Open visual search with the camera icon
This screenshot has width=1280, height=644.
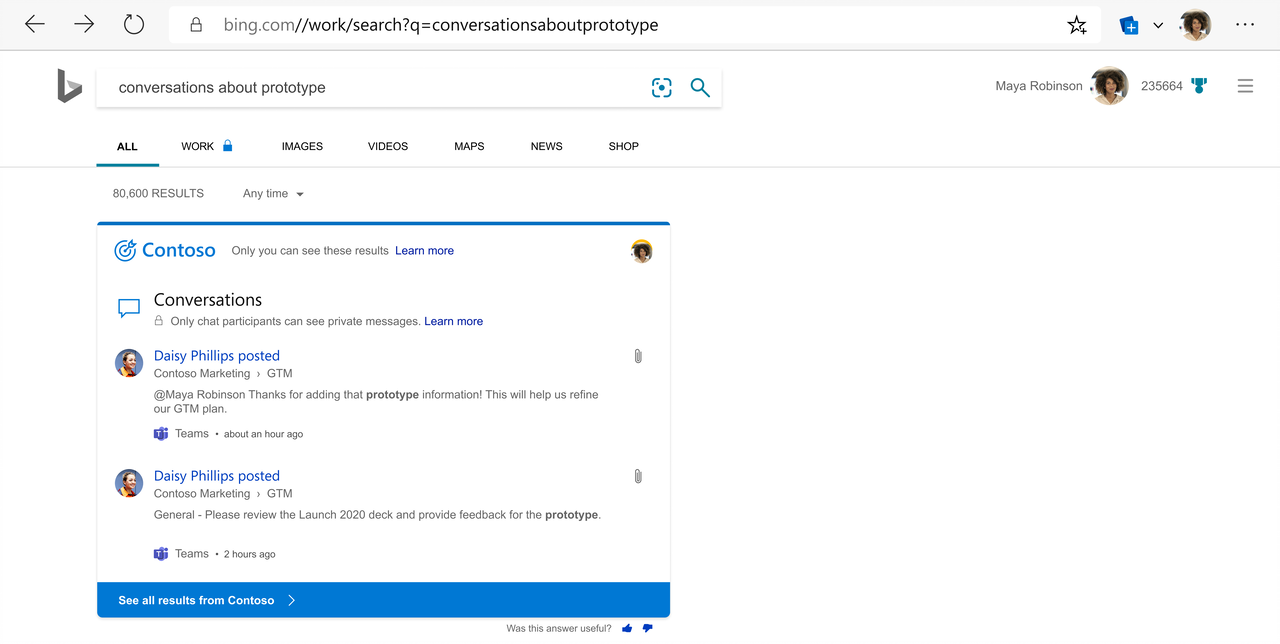coord(661,88)
